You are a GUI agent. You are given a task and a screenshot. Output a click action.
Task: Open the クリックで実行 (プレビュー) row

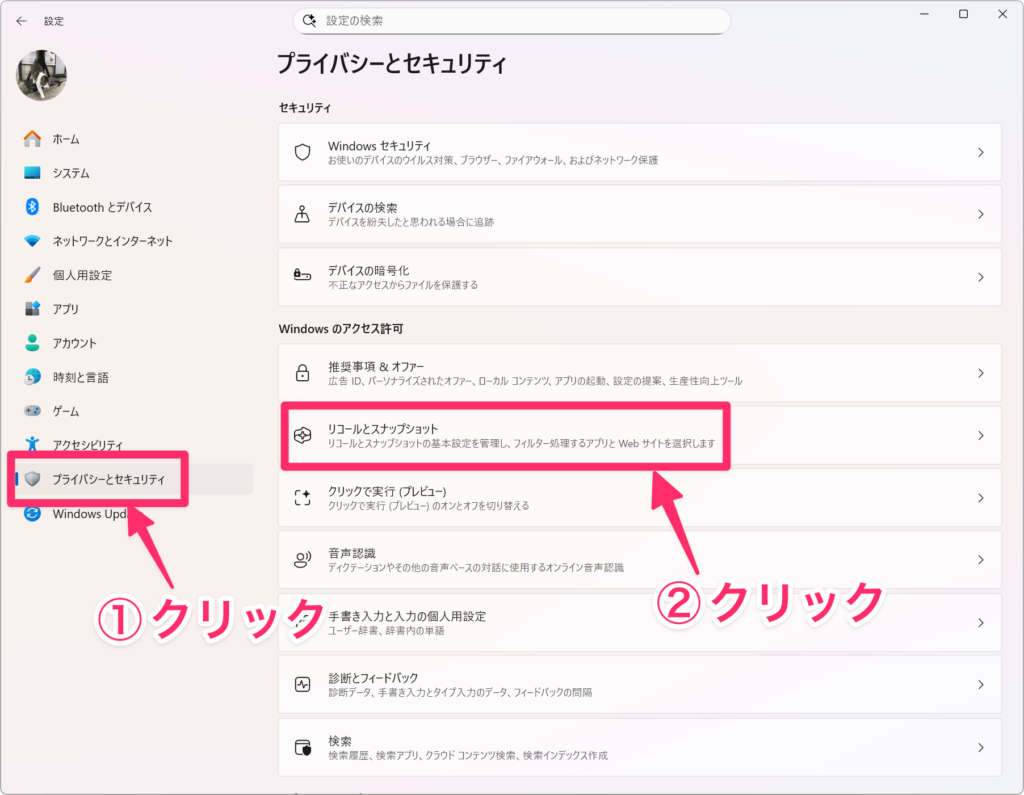[640, 498]
